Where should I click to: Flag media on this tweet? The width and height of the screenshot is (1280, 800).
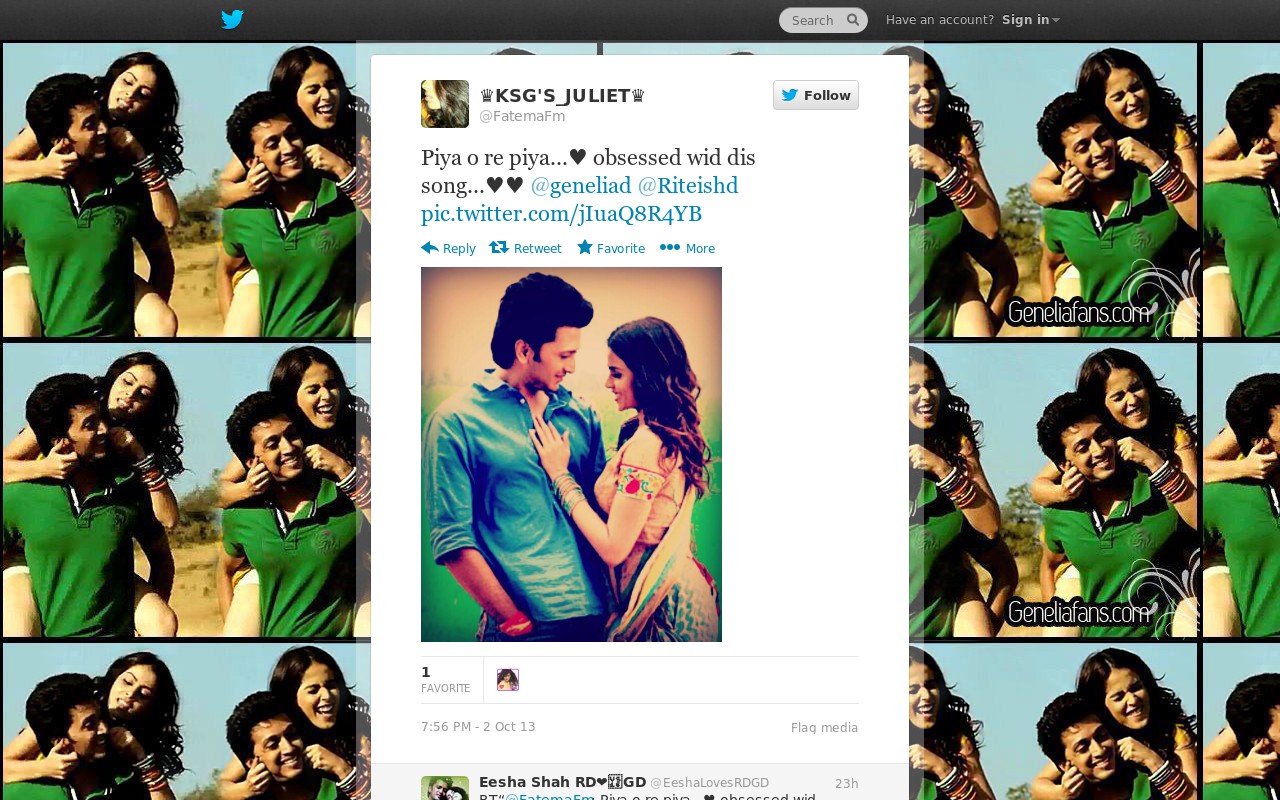(824, 728)
